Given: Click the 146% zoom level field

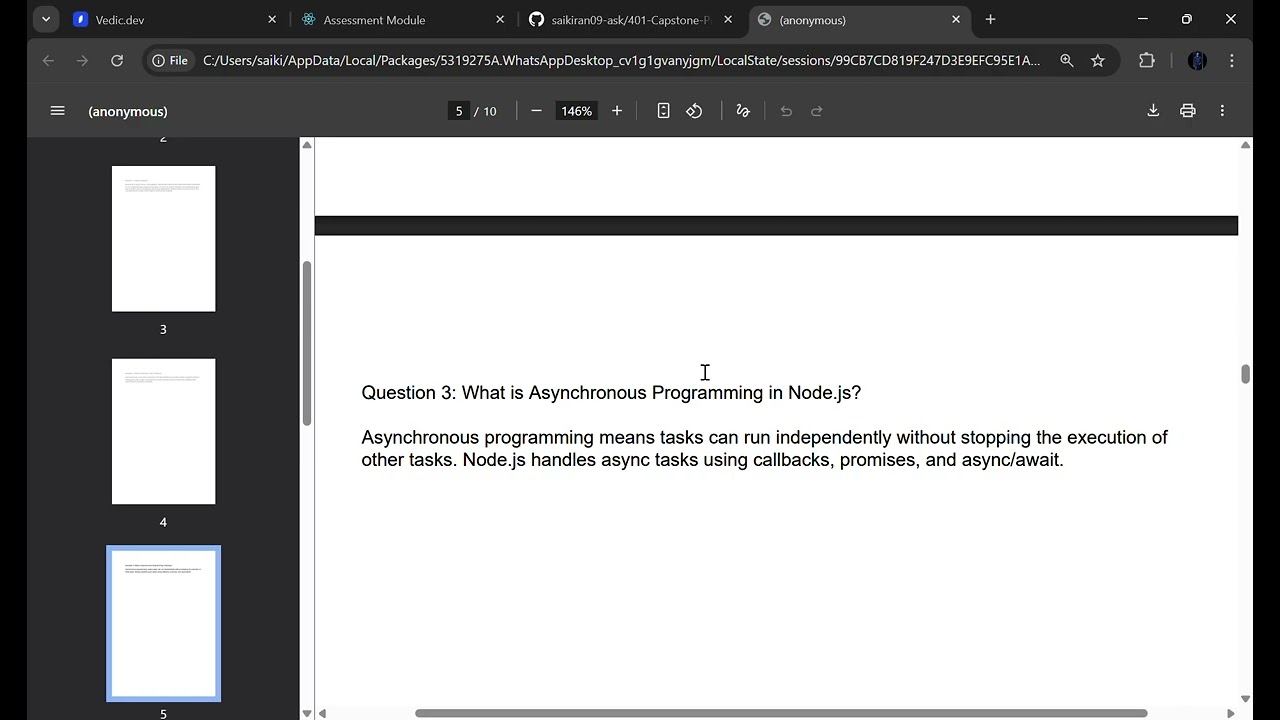Looking at the screenshot, I should coord(576,111).
